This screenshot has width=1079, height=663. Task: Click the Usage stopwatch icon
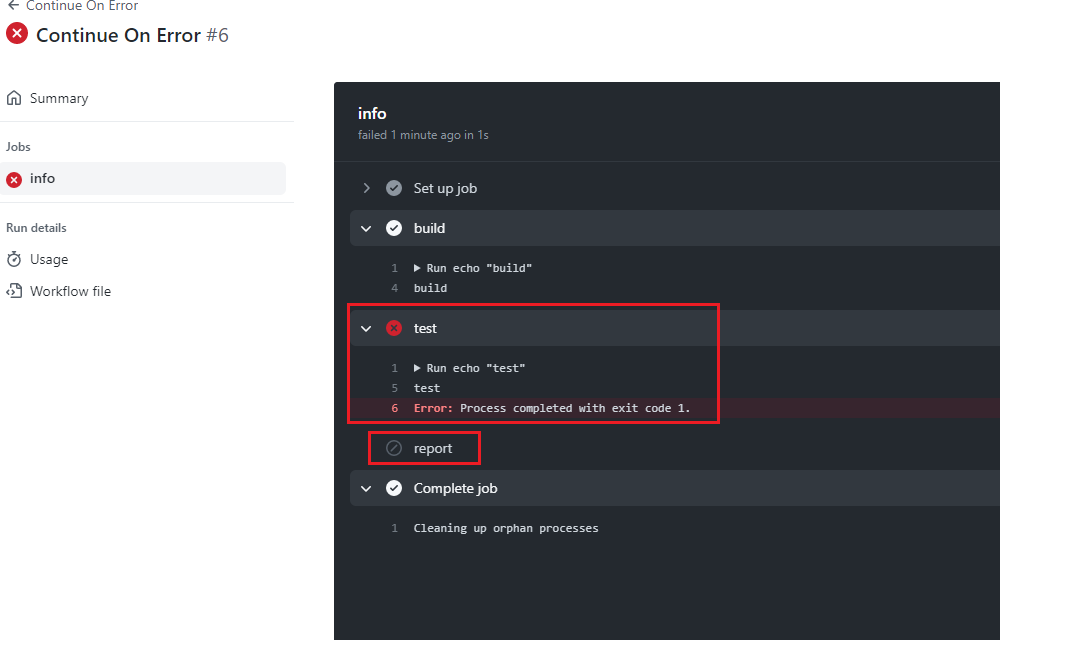[14, 259]
